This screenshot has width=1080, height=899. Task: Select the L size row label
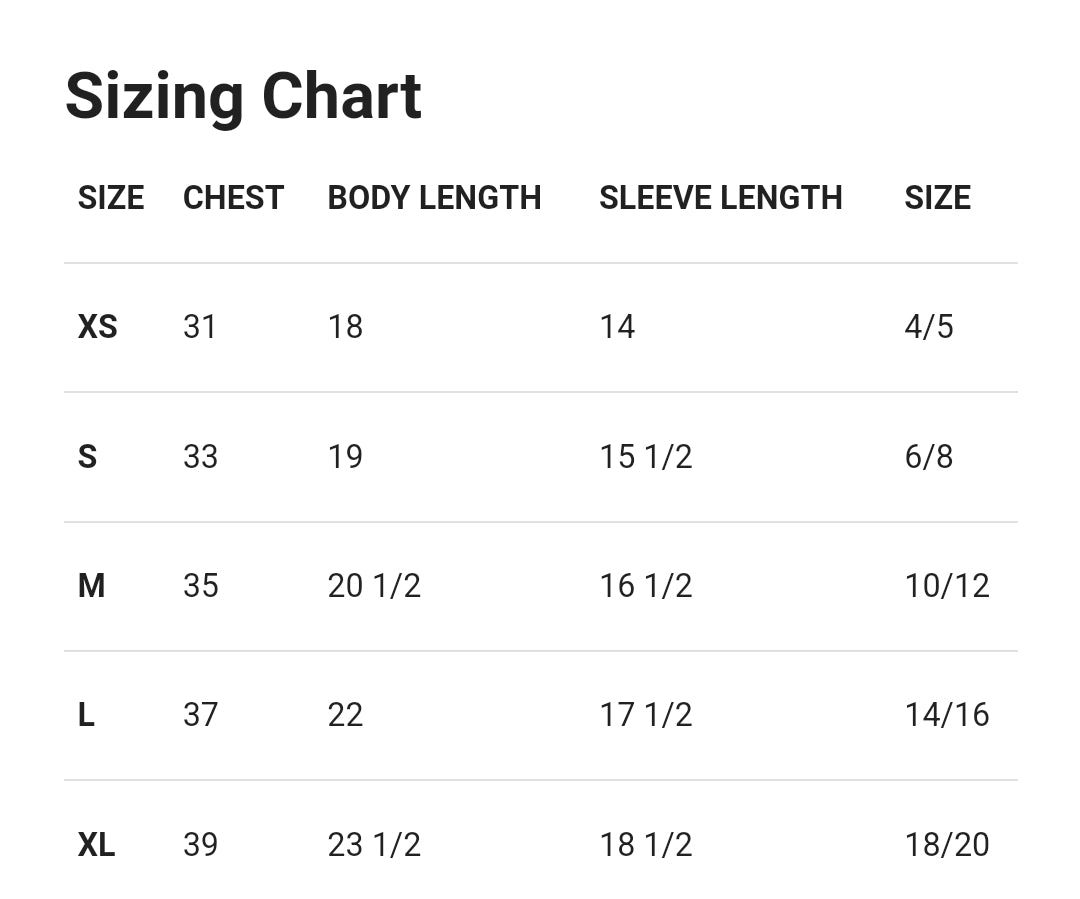click(x=86, y=715)
